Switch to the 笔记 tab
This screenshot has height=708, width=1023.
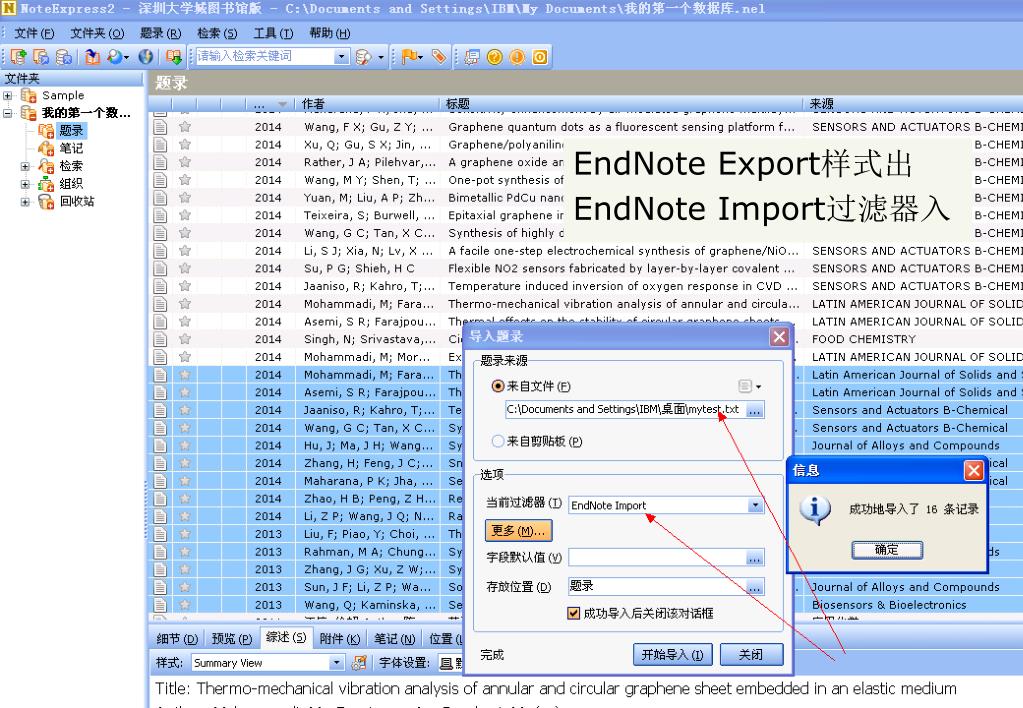click(394, 639)
